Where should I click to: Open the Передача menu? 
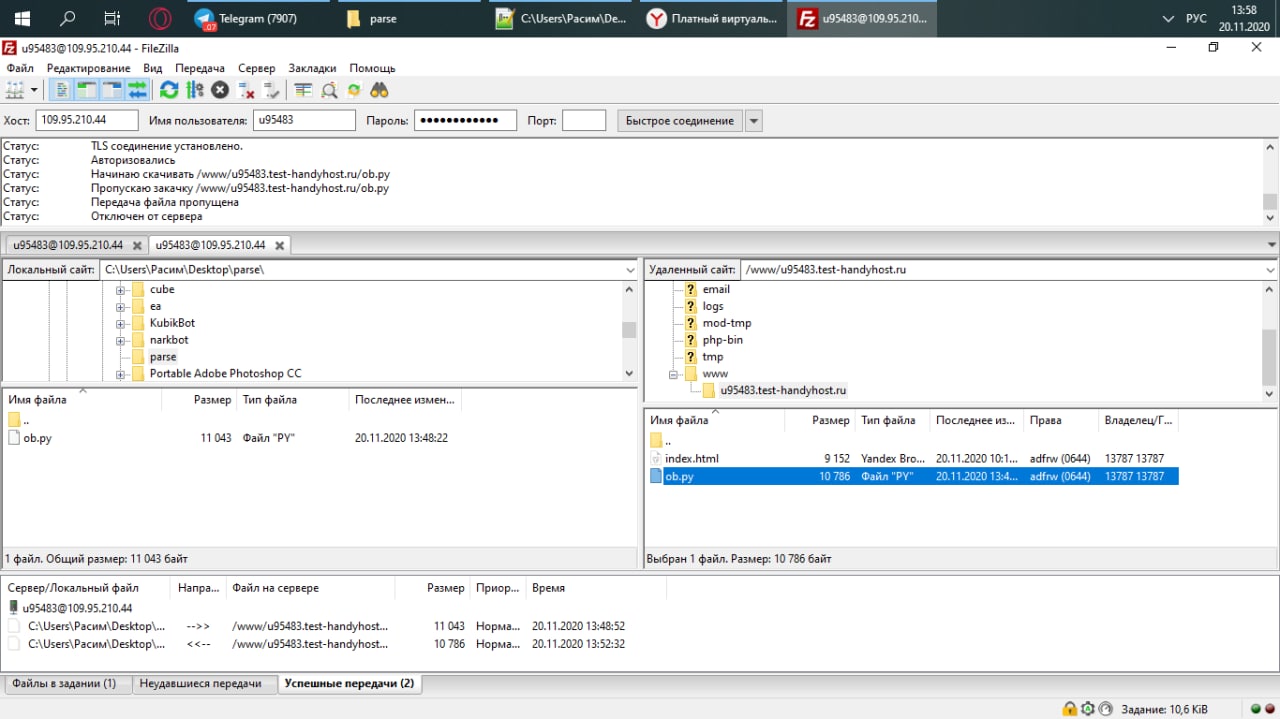(200, 68)
